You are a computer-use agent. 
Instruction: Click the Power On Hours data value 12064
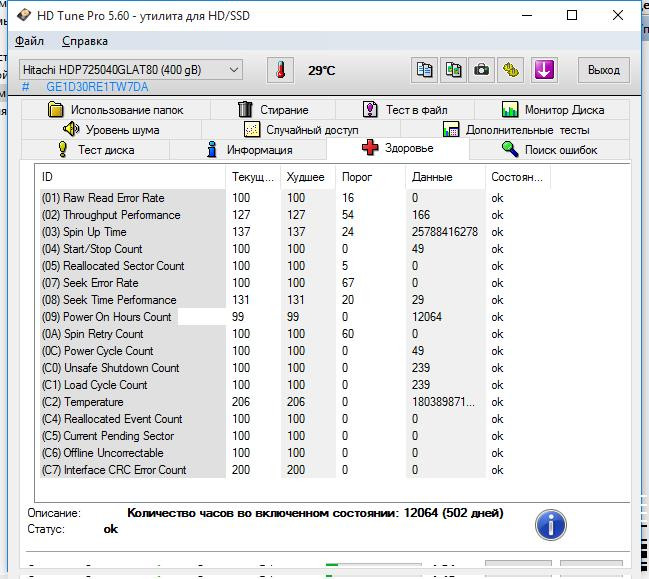[x=427, y=317]
